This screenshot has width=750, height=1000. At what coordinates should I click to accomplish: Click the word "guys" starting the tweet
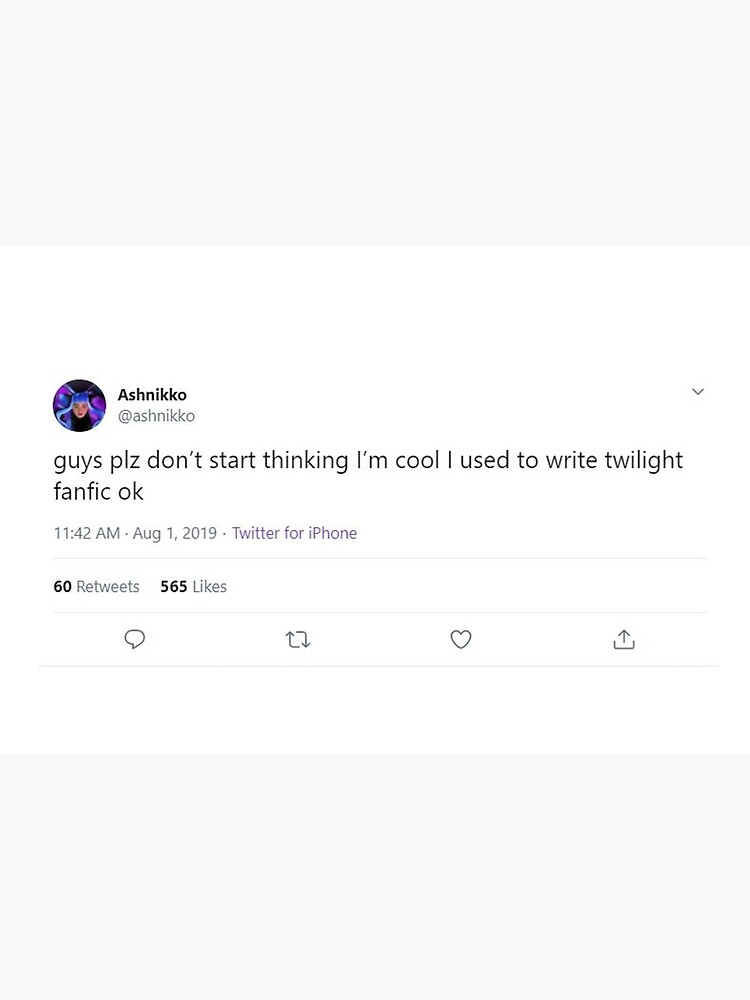point(78,462)
